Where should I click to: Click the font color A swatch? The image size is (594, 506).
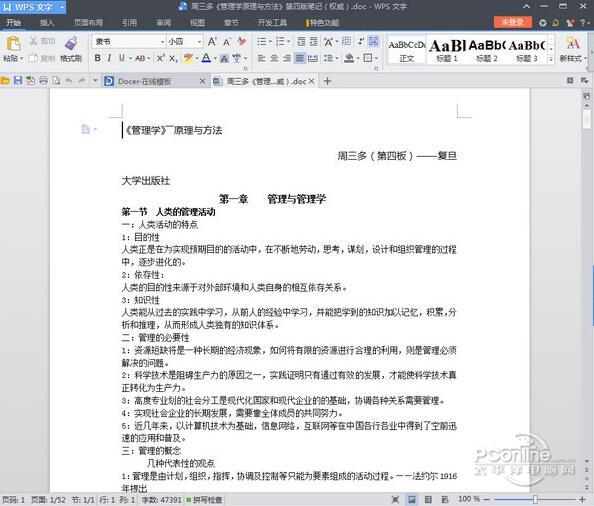(206, 58)
